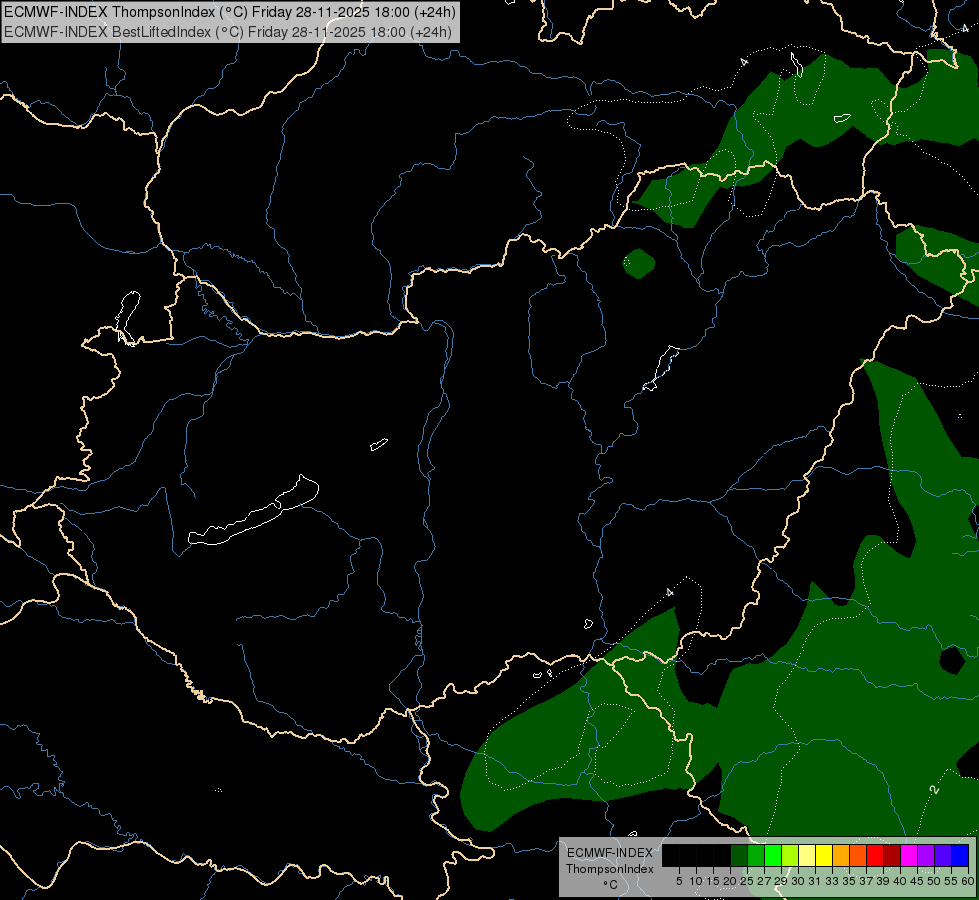Click the legend tick value 60
Viewport: 979px width, 900px height.
tap(968, 881)
